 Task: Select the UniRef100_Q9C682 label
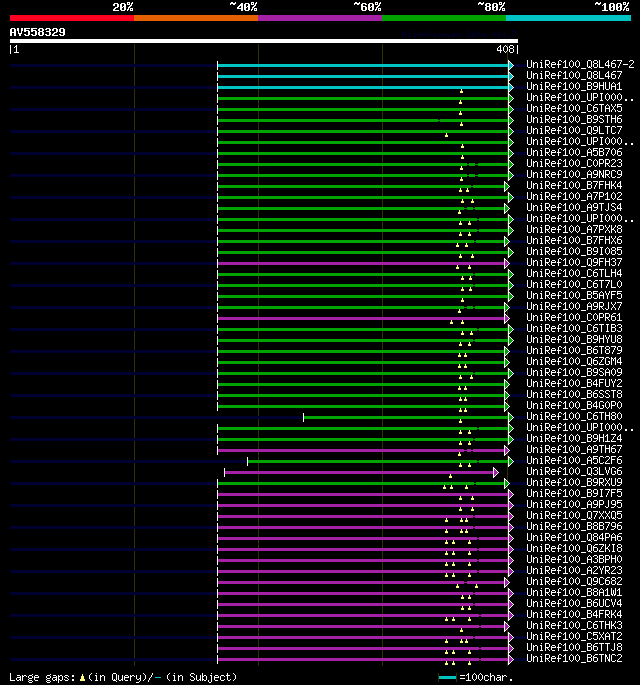point(574,581)
